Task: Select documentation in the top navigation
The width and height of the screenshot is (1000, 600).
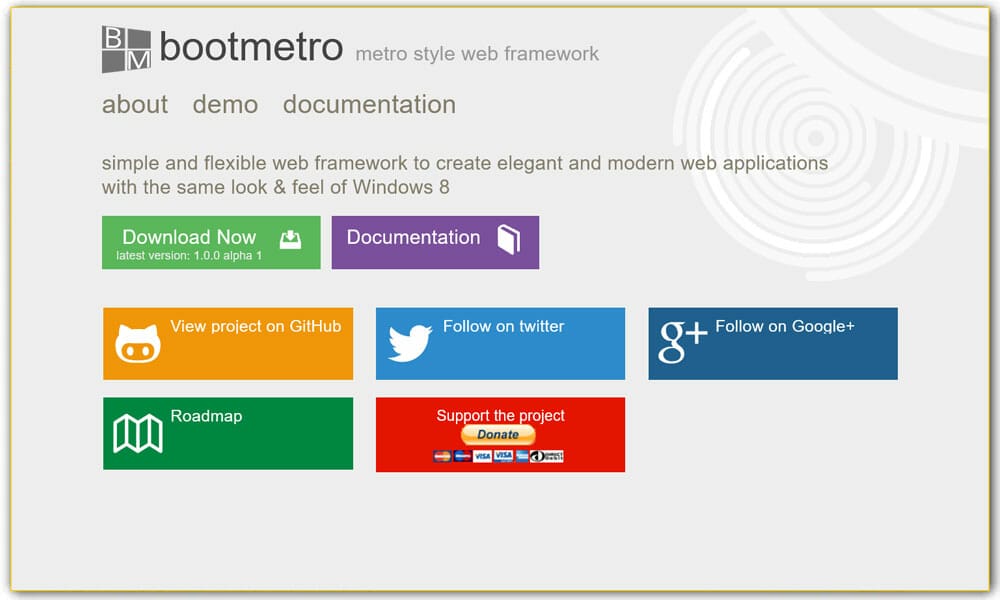Action: [x=369, y=104]
